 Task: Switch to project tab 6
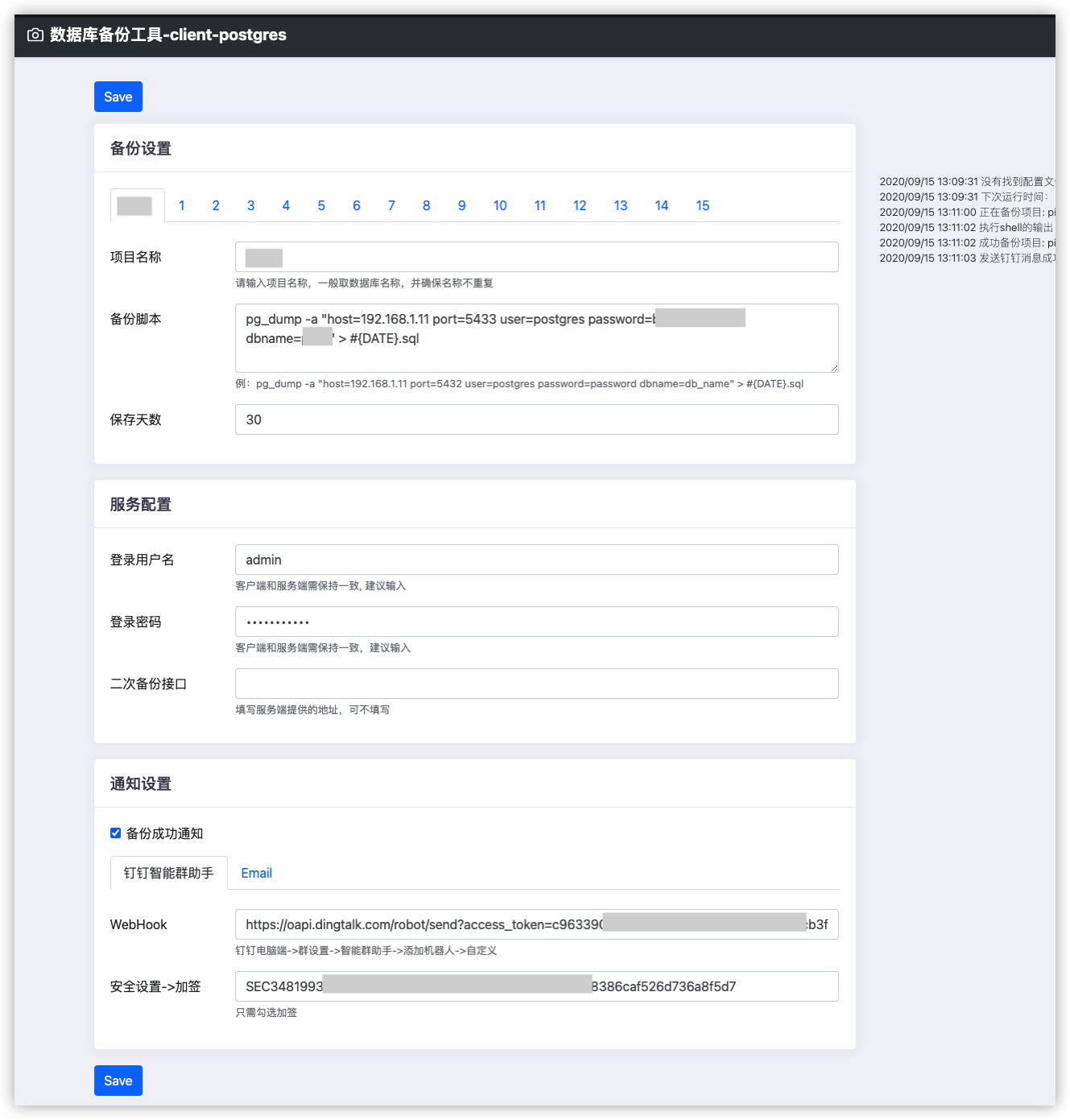coord(357,205)
